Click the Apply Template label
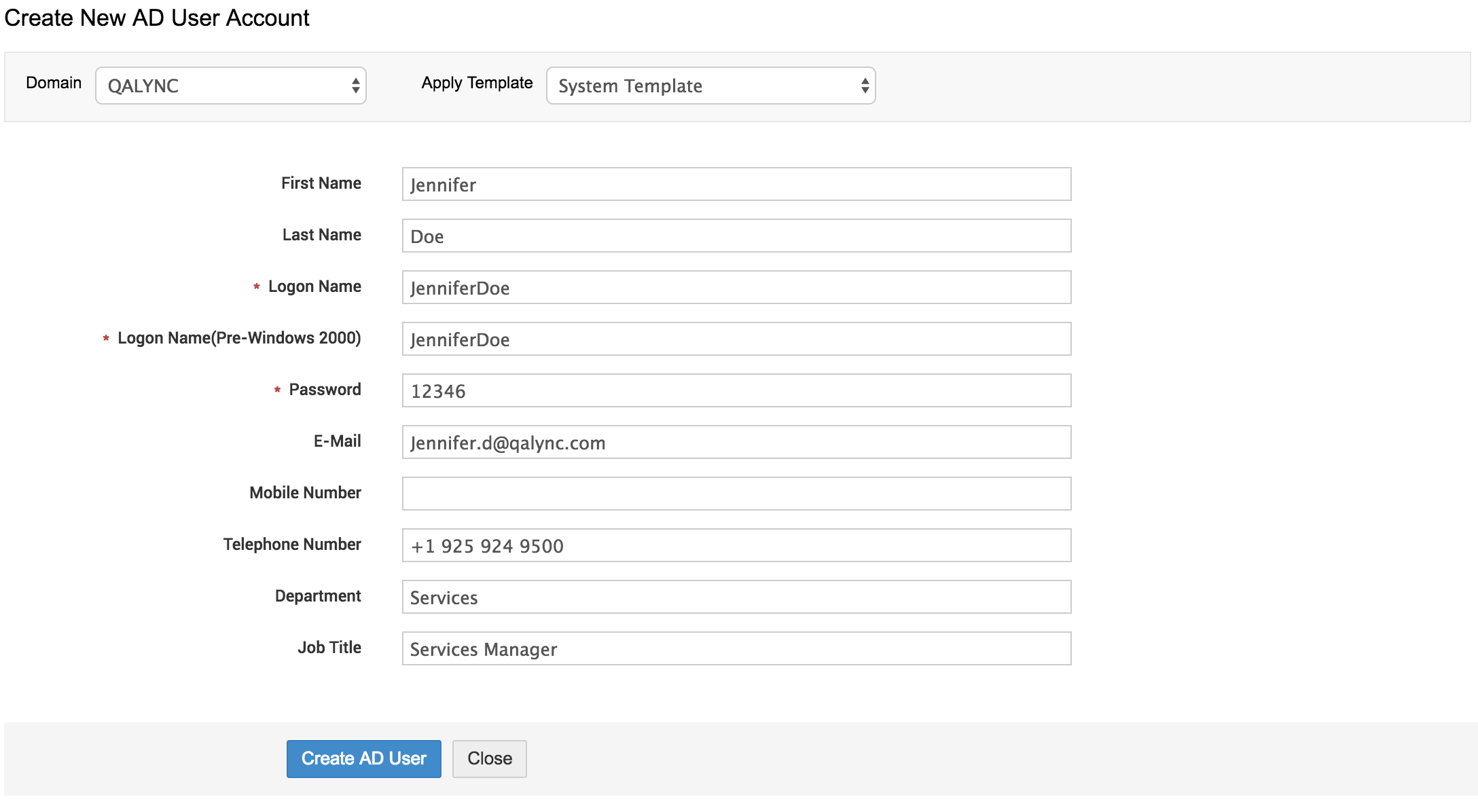The image size is (1478, 812). click(x=476, y=82)
